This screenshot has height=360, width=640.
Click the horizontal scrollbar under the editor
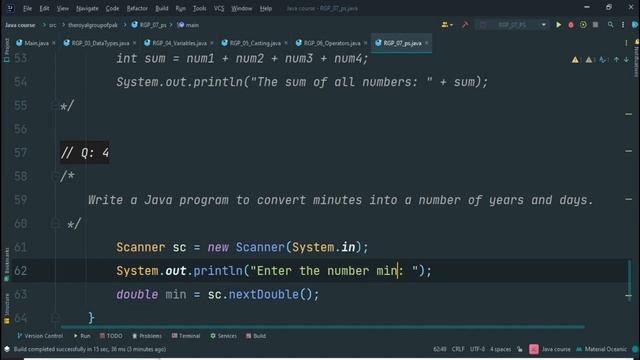322,327
